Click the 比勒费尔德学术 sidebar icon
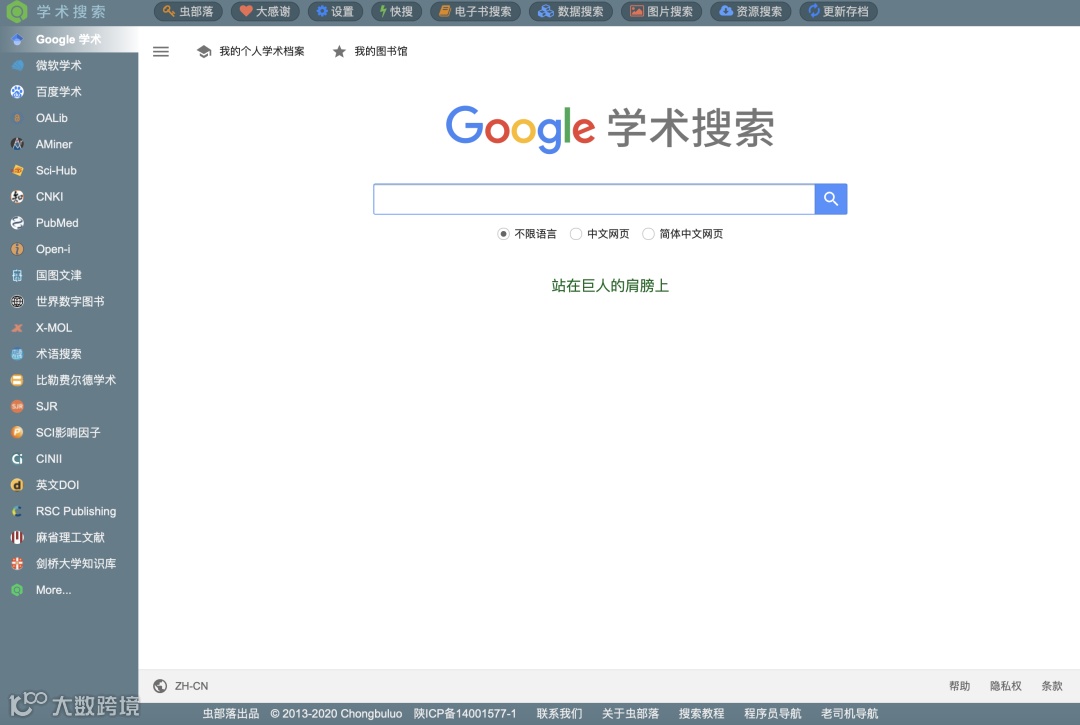This screenshot has height=725, width=1080. coord(17,380)
